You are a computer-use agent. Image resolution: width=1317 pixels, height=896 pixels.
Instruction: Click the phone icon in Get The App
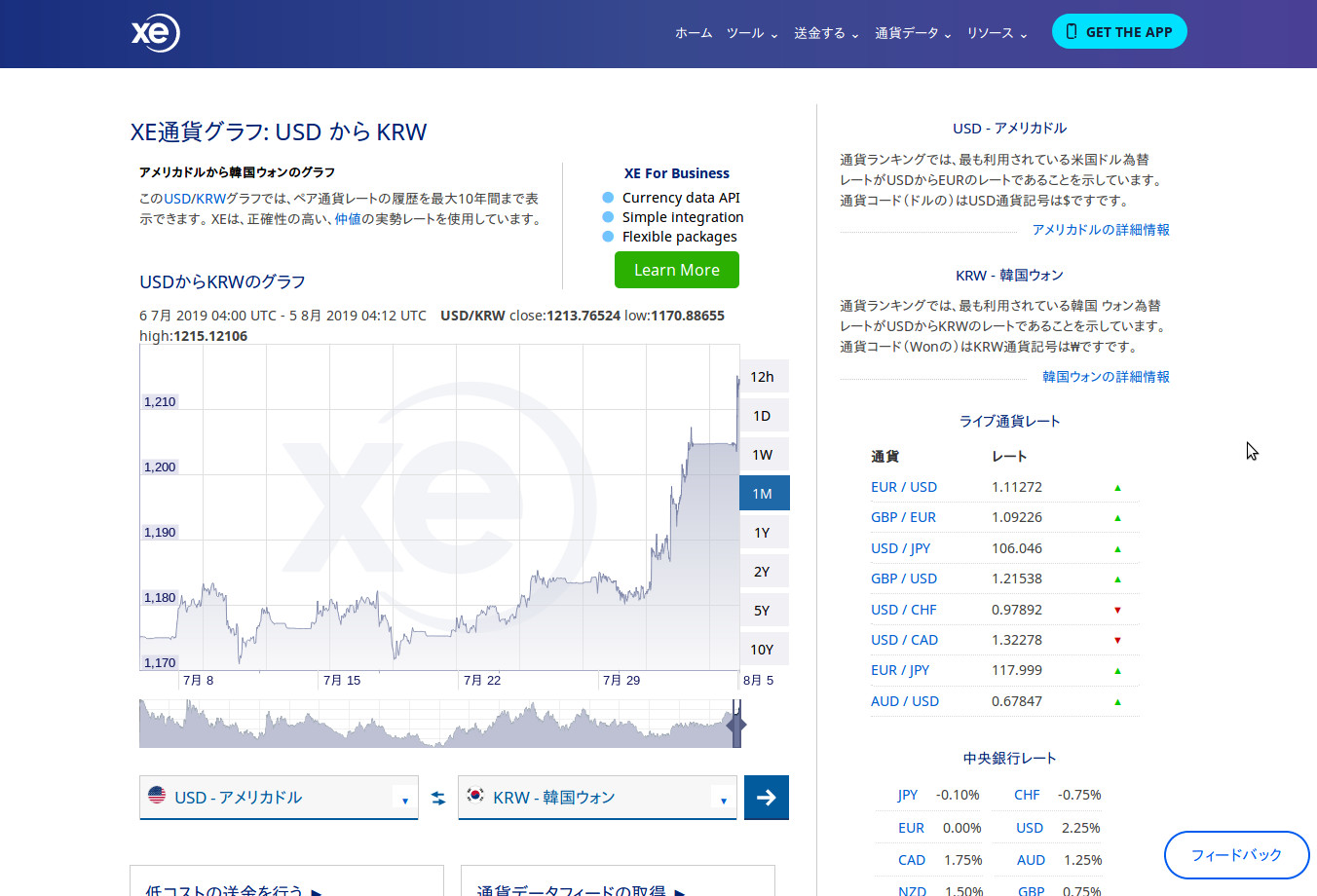pos(1072,31)
